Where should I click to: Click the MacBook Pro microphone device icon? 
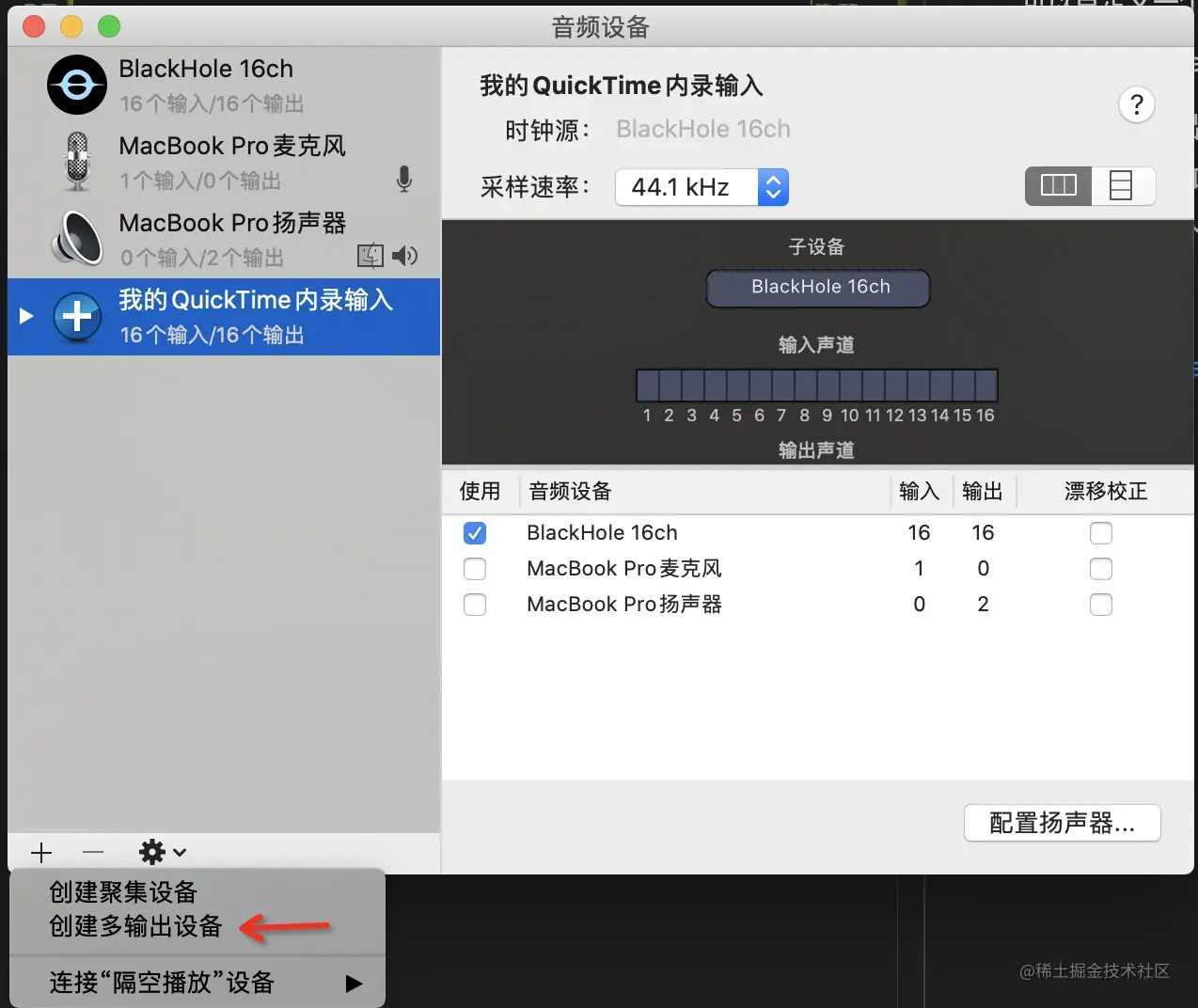coord(77,162)
